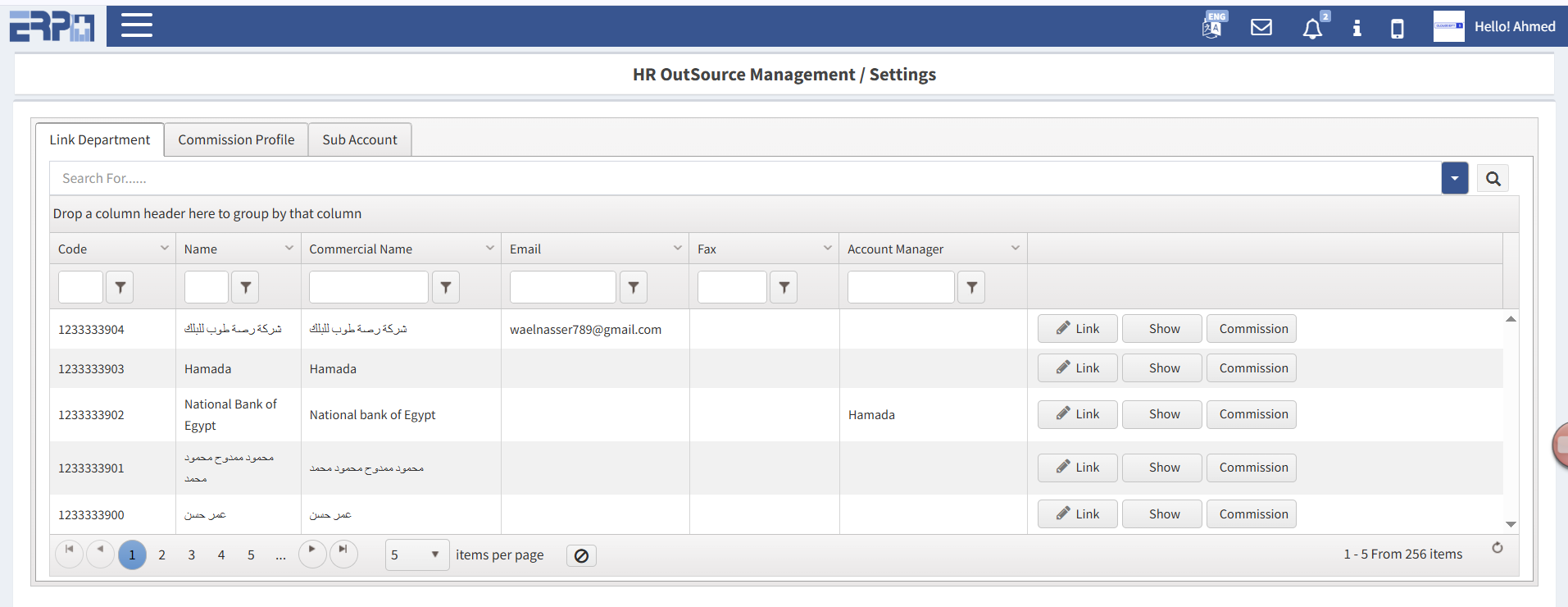Screen dimensions: 1568x607
Task: Open the items per page dropdown
Action: [x=417, y=555]
